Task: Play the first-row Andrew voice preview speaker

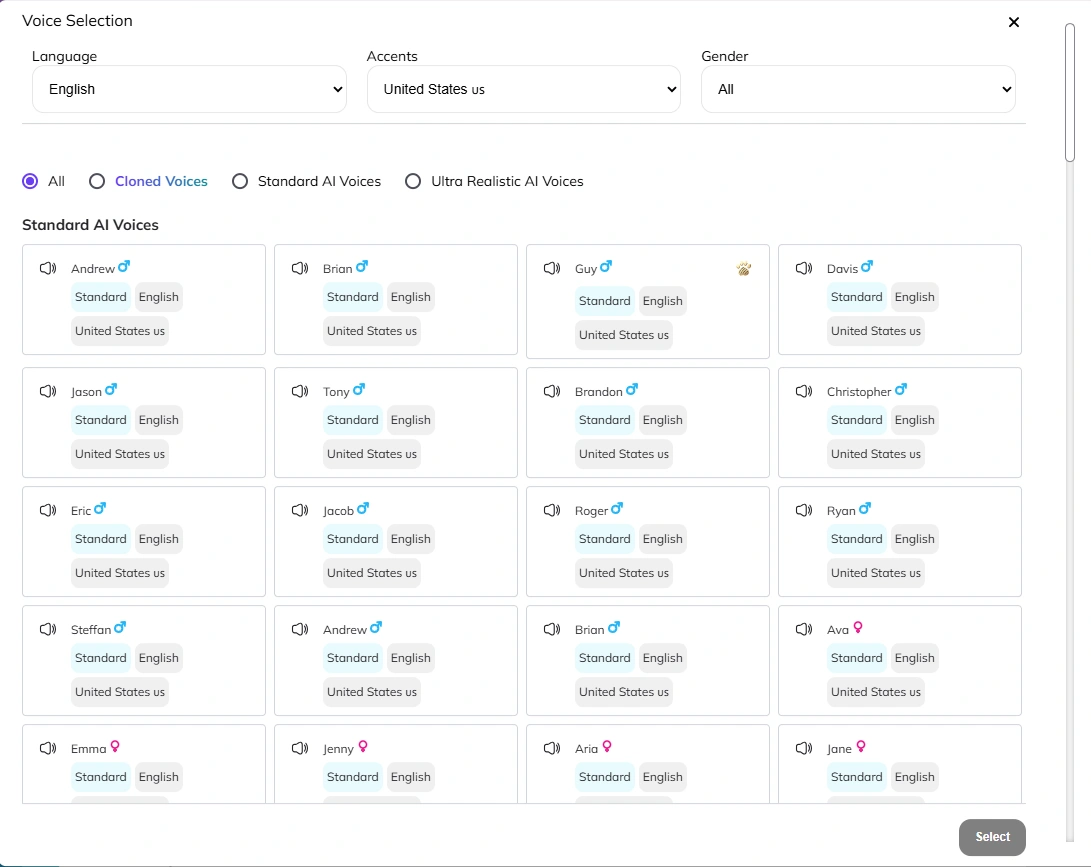Action: click(48, 269)
